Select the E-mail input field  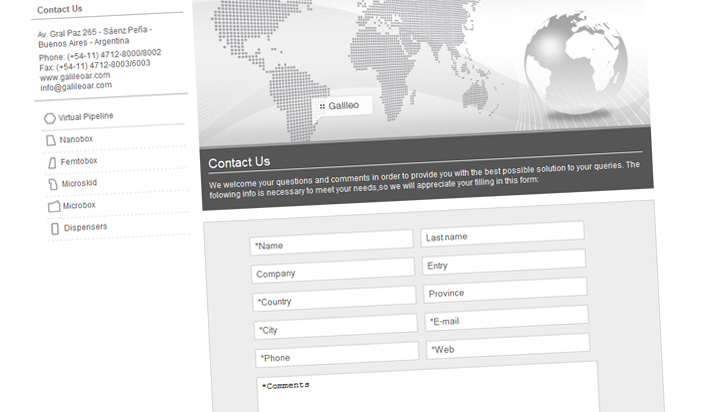click(507, 319)
